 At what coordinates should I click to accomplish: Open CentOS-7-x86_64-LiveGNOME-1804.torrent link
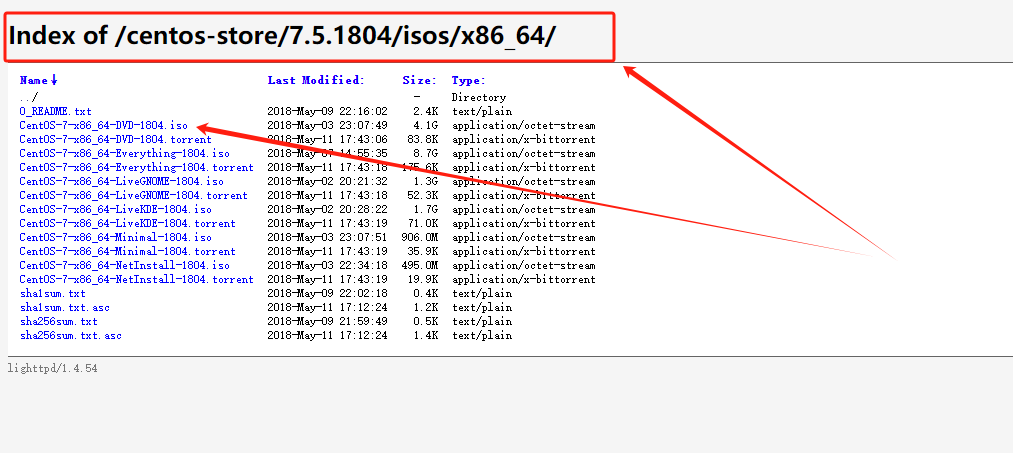pyautogui.click(x=134, y=195)
